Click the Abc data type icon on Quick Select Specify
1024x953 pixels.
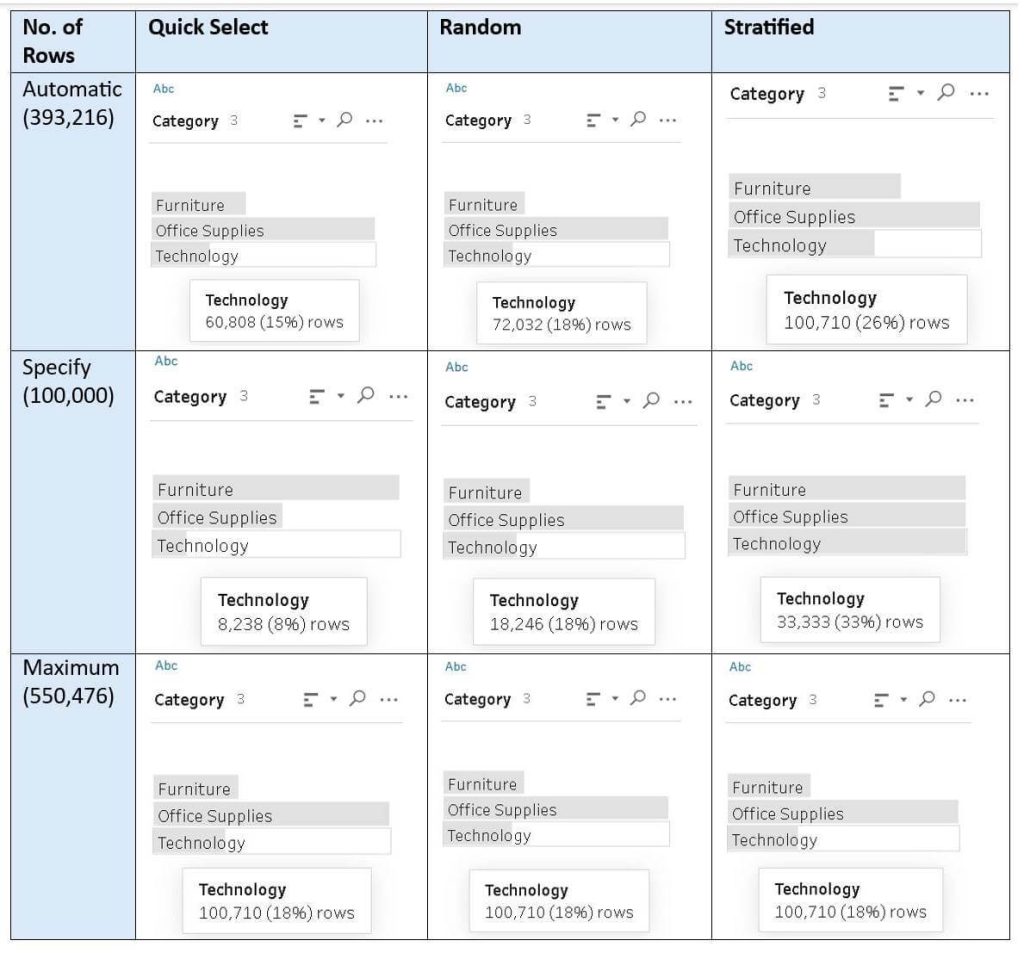point(166,361)
